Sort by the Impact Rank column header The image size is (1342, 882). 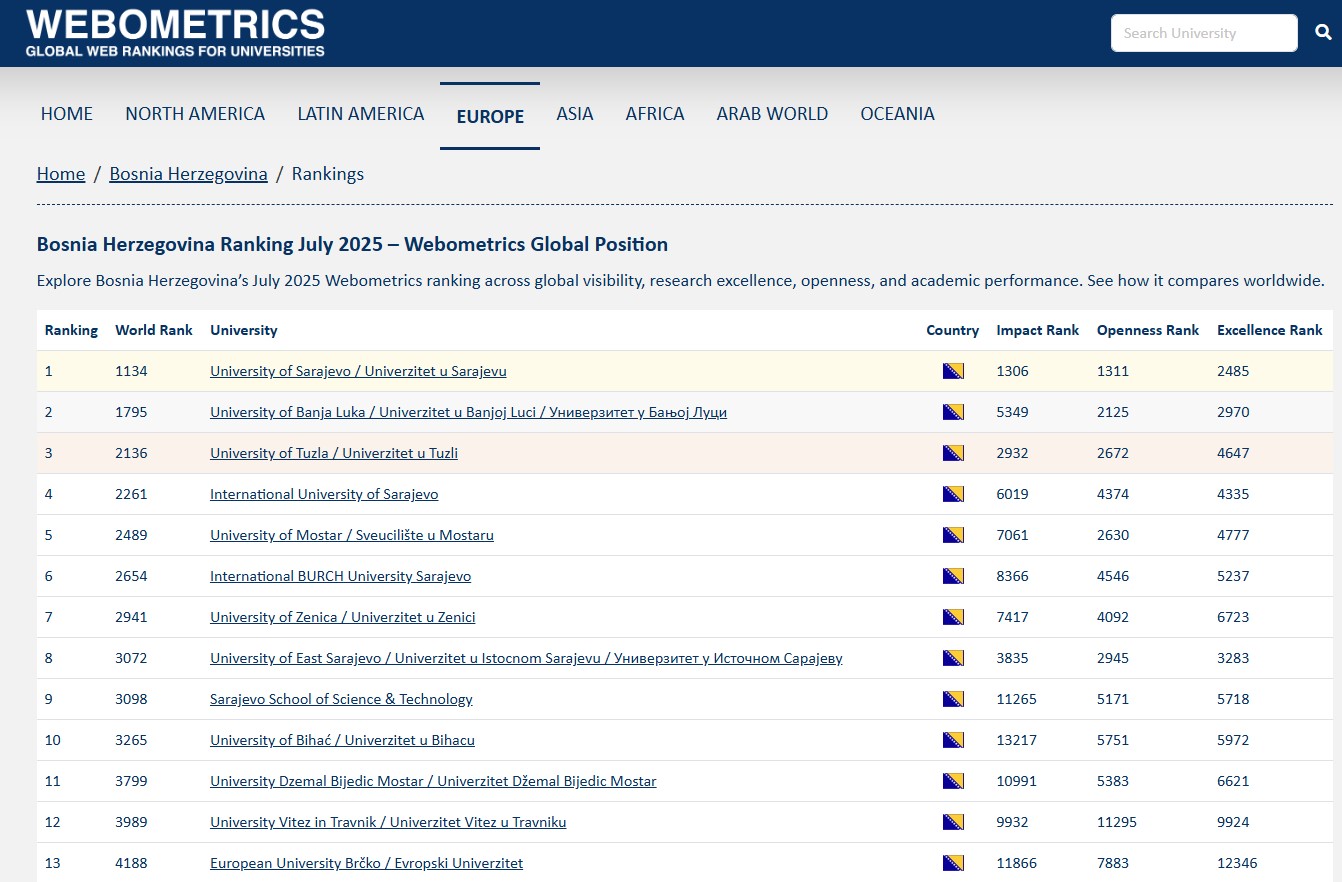(x=1037, y=330)
